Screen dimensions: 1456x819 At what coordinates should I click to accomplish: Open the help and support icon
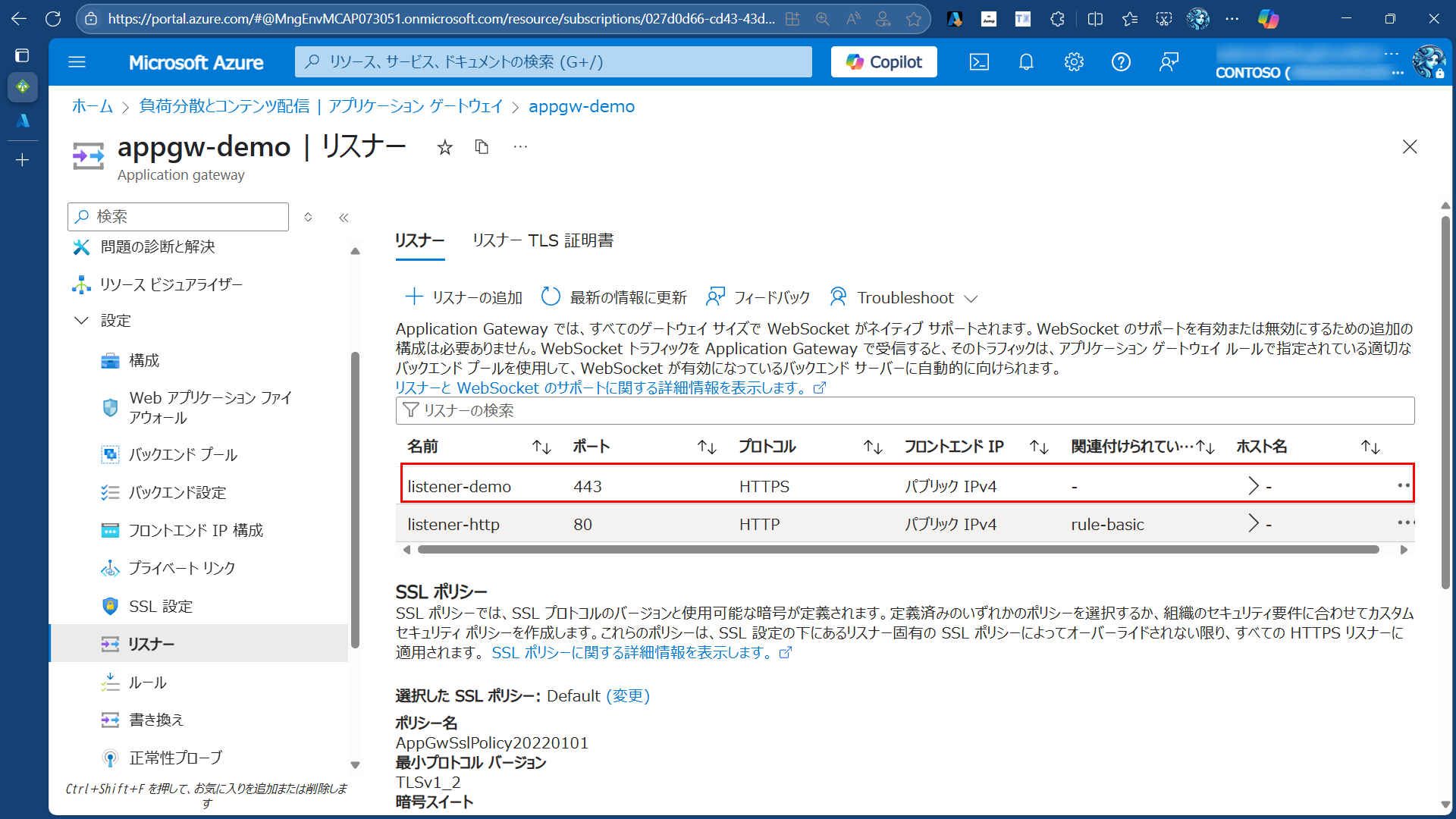click(1121, 62)
